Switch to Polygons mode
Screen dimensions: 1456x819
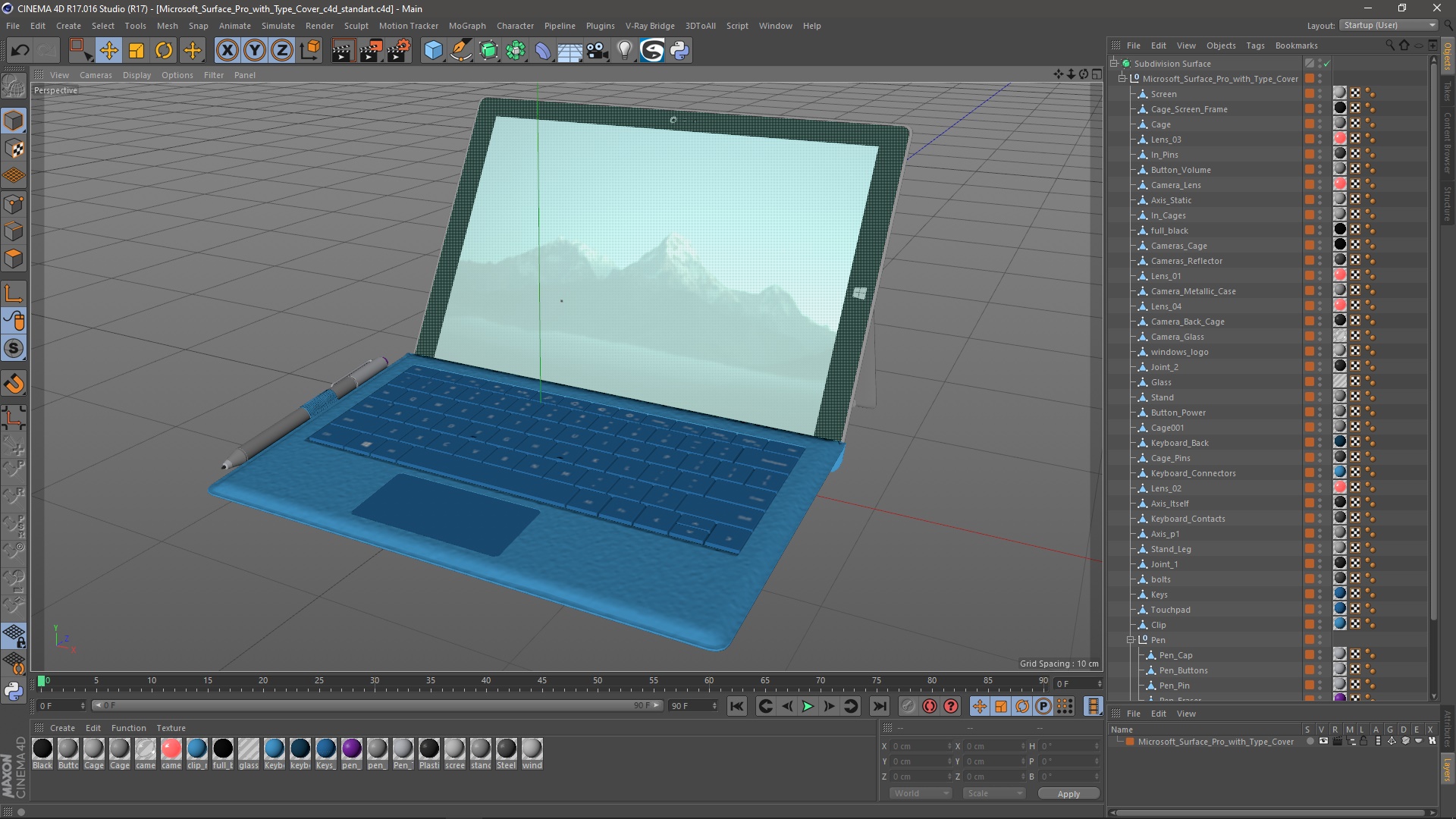(x=14, y=259)
